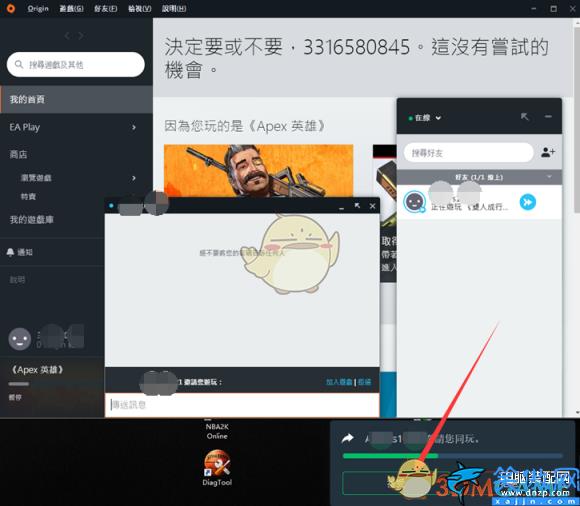Click the Apex download progress bar in the sidebar
This screenshot has width=580, height=506.
click(x=19, y=384)
